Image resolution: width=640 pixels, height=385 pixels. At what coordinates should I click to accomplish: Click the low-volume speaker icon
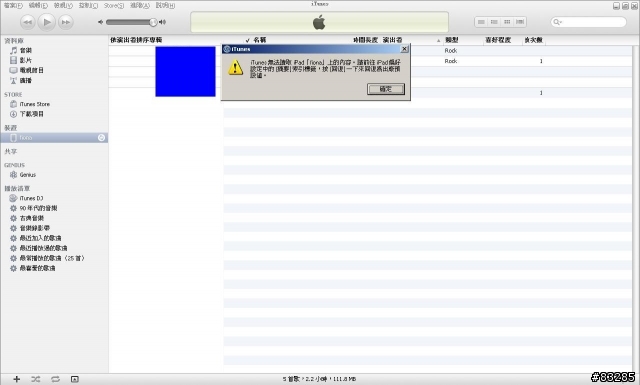coord(100,22)
